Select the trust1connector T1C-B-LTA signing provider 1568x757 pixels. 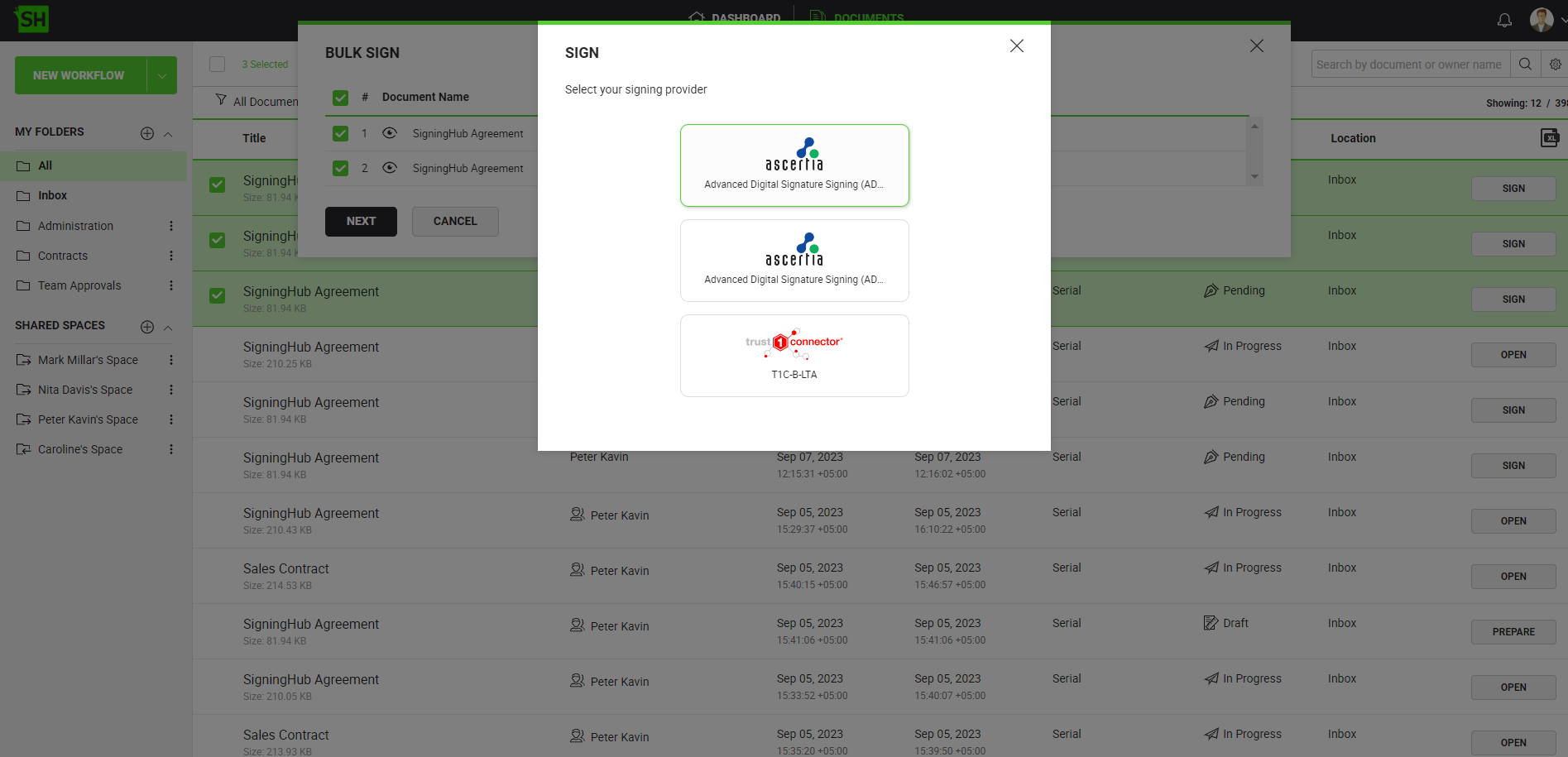pyautogui.click(x=794, y=356)
